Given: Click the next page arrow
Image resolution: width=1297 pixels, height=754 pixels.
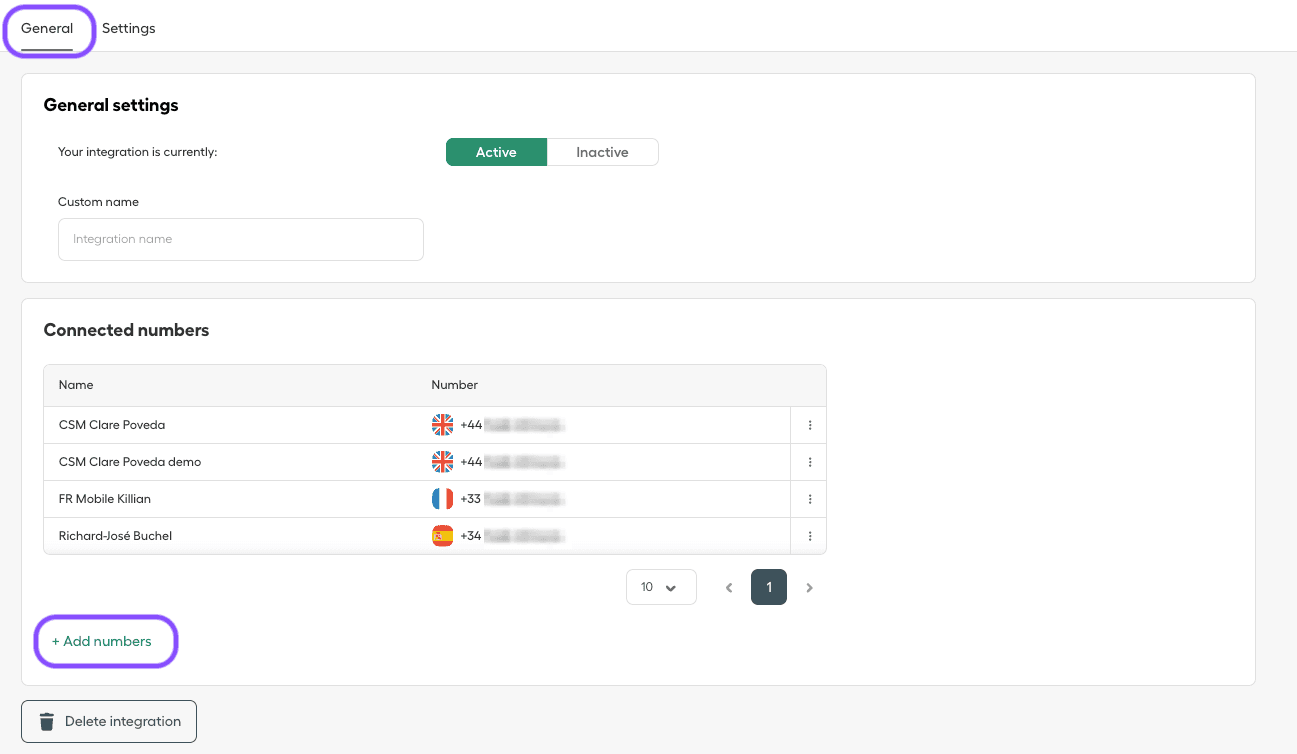Looking at the screenshot, I should 810,587.
